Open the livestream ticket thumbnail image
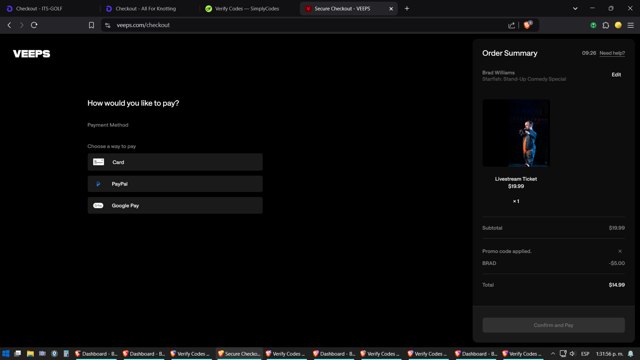Viewport: 640px width, 360px height. pyautogui.click(x=516, y=133)
